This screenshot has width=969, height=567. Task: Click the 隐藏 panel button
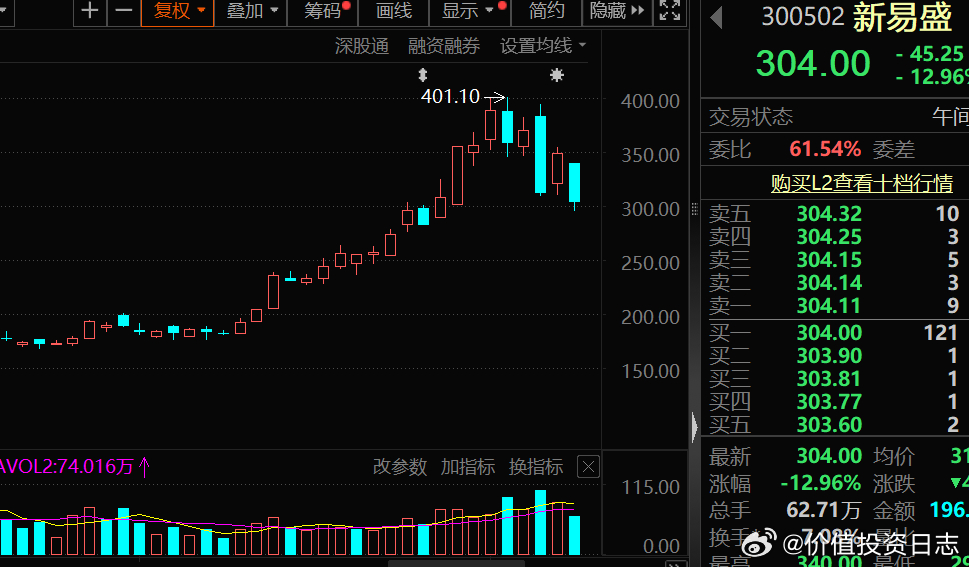pyautogui.click(x=617, y=11)
